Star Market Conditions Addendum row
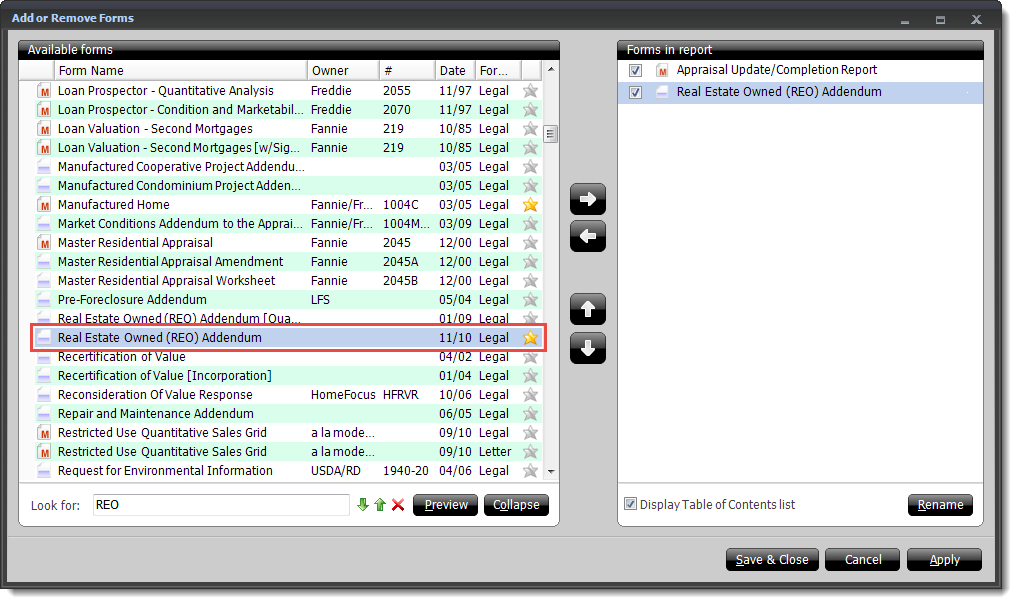This screenshot has width=1017, height=604. pos(531,224)
